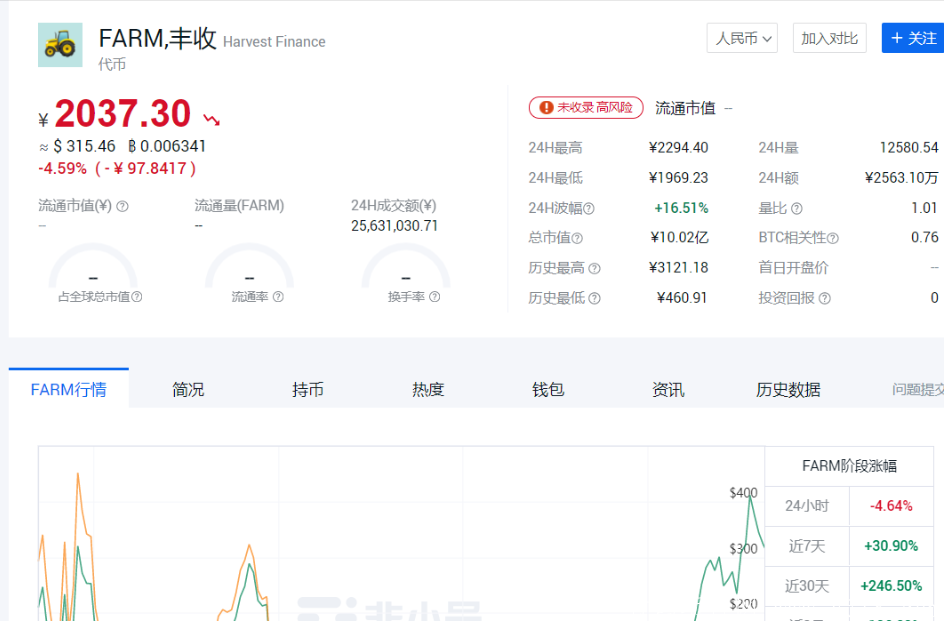Open the 持币 tab
Viewport: 944px width, 621px height.
click(308, 390)
